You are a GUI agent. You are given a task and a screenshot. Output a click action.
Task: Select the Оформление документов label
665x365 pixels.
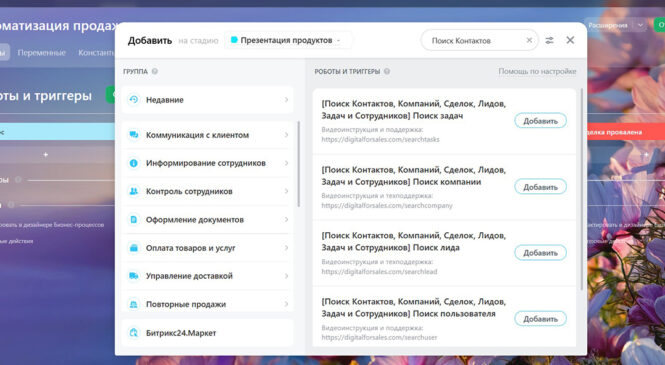tap(195, 220)
